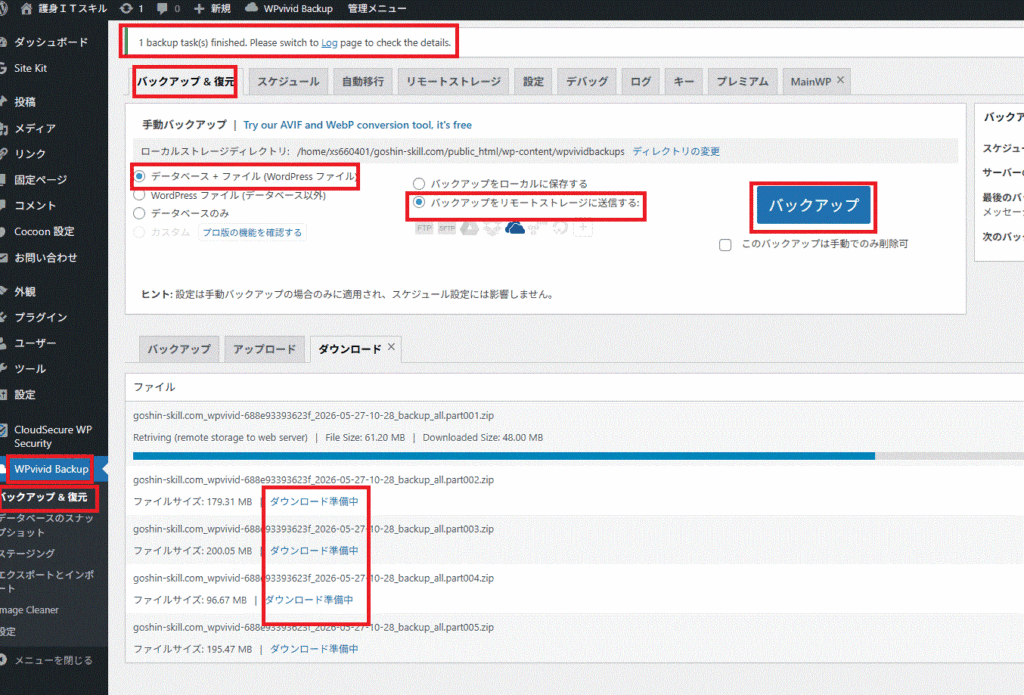Switch to the デバッグ tab
Screen dimensions: 1024x695
click(x=586, y=82)
